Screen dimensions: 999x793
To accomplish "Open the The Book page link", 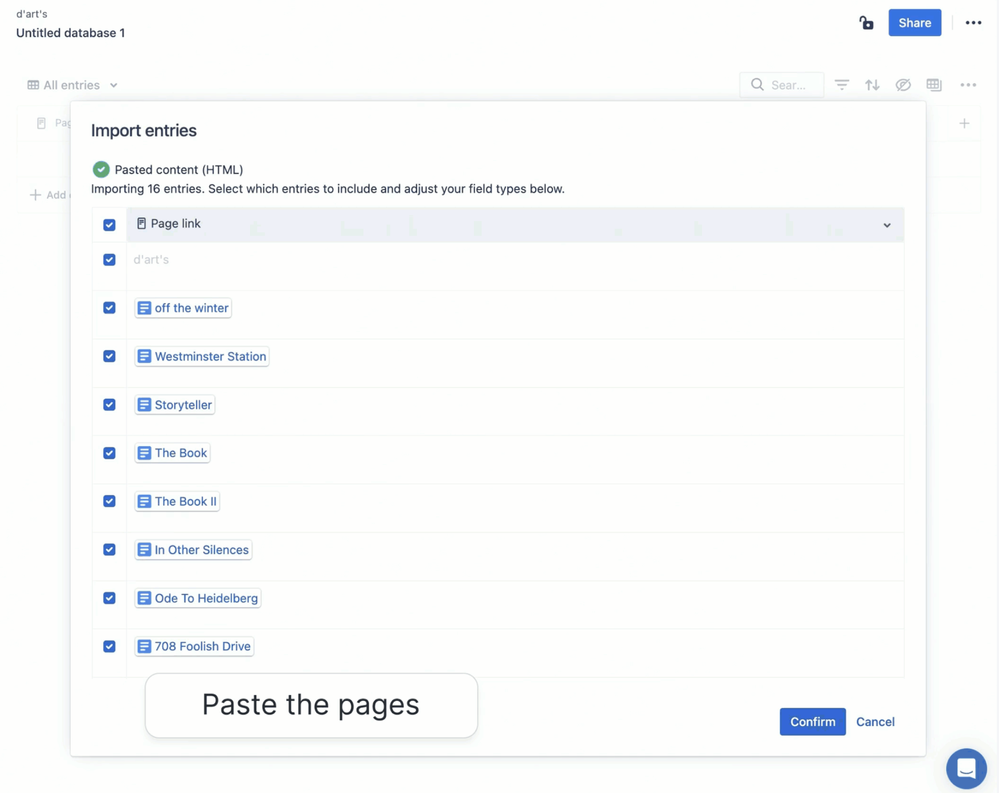I will coord(173,454).
